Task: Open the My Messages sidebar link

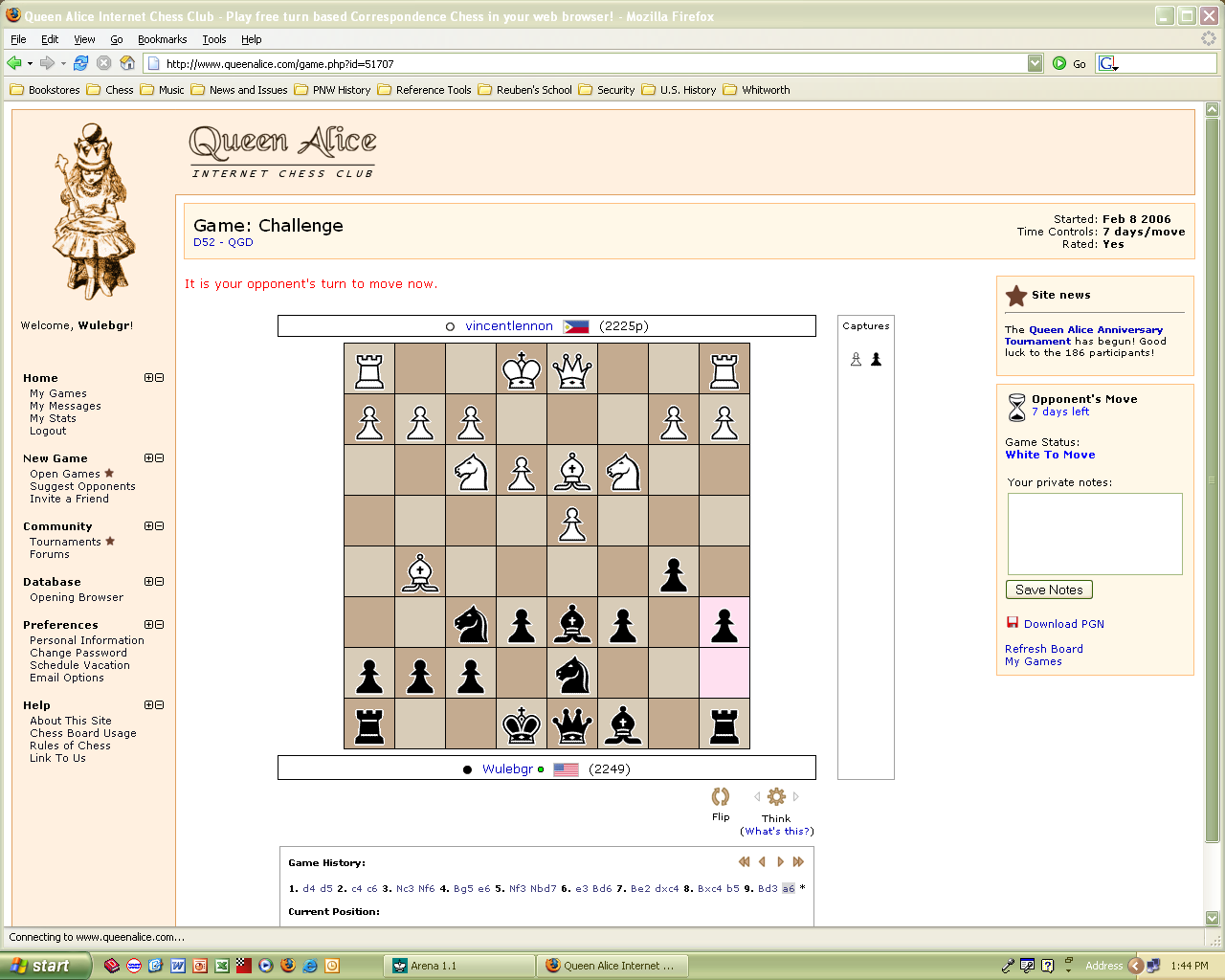Action: pyautogui.click(x=65, y=406)
